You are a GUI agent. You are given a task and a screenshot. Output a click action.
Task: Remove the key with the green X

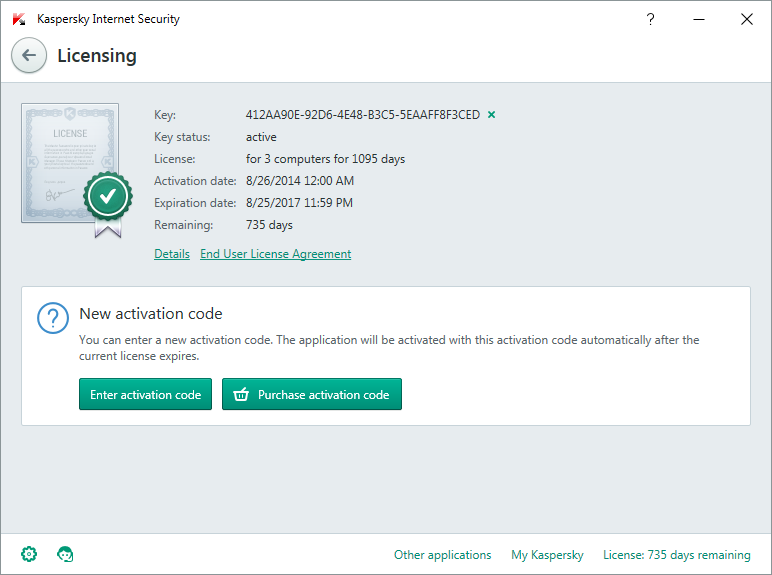tap(491, 115)
